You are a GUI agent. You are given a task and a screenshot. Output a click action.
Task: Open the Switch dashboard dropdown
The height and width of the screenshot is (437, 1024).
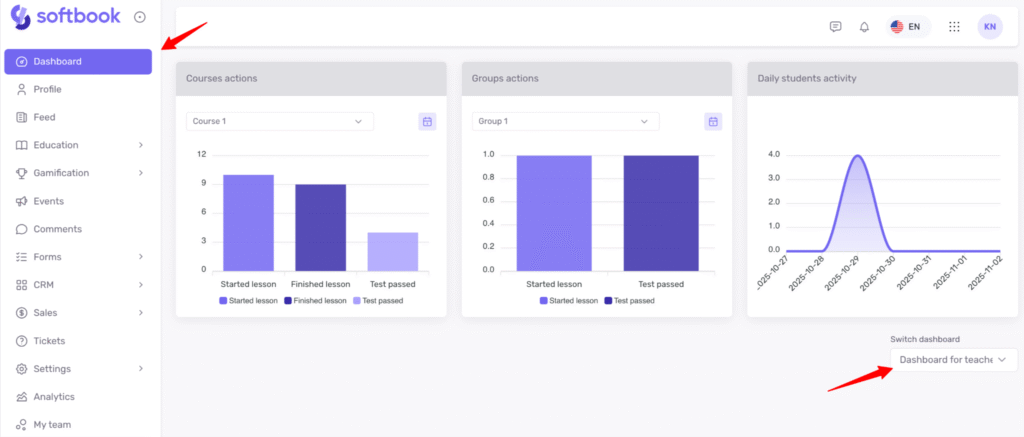coord(953,360)
